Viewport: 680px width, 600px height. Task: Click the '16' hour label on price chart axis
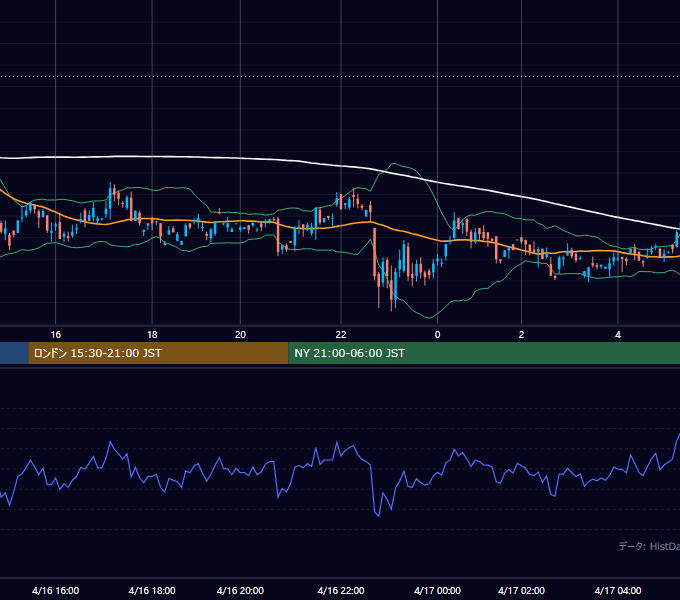(56, 335)
